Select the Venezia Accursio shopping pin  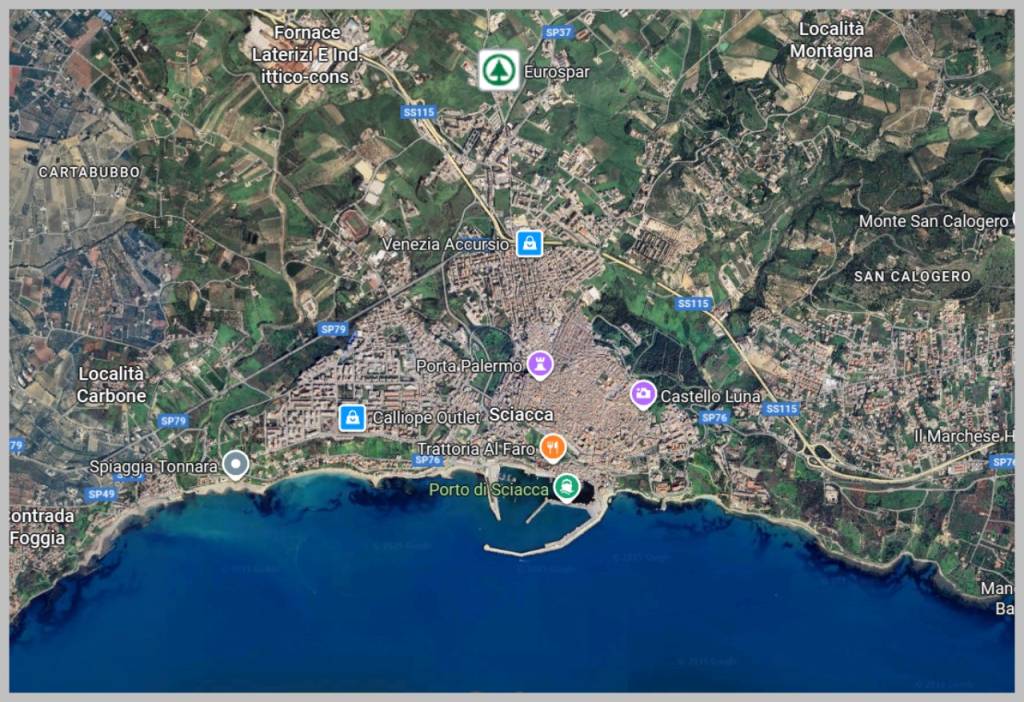[530, 244]
